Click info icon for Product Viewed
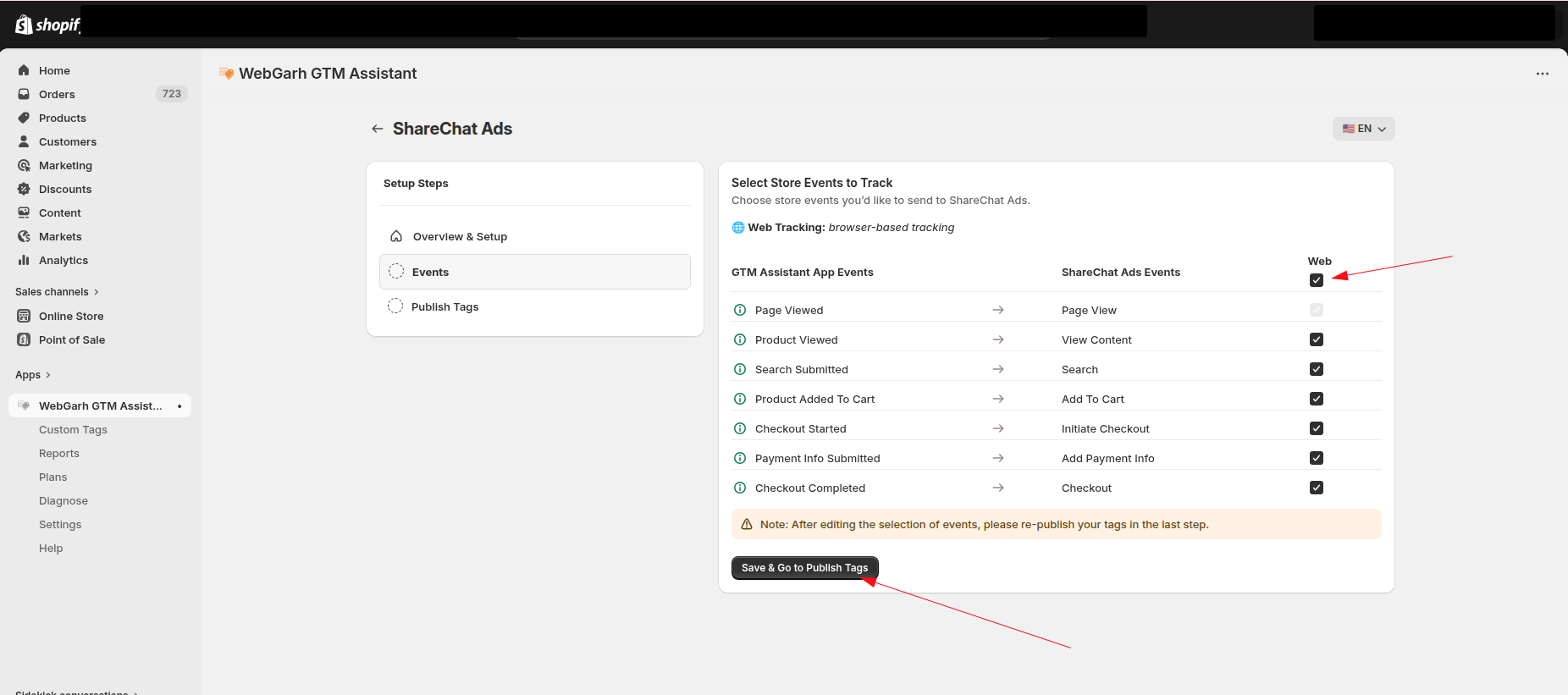Screen dimensions: 1568x695 (x=740, y=339)
